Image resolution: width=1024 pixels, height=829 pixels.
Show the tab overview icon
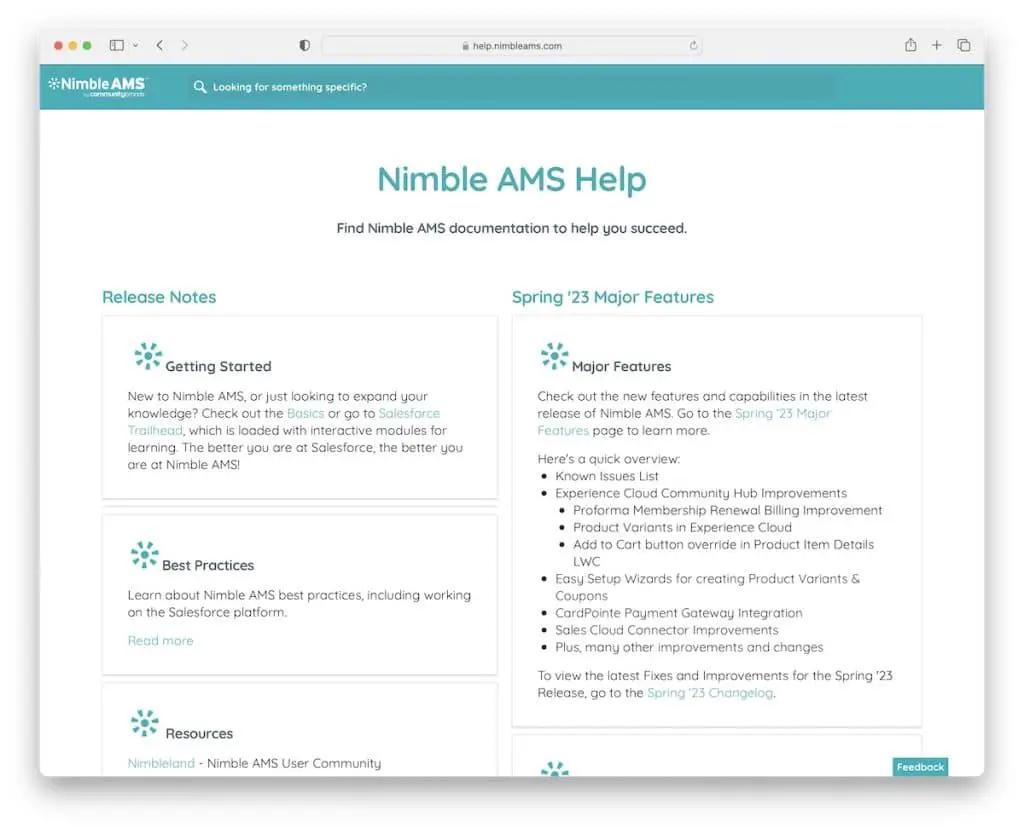[963, 45]
